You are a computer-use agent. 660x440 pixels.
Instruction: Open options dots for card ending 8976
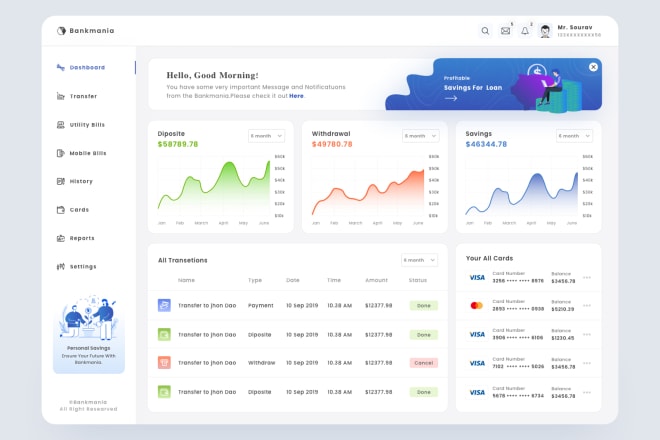point(587,277)
